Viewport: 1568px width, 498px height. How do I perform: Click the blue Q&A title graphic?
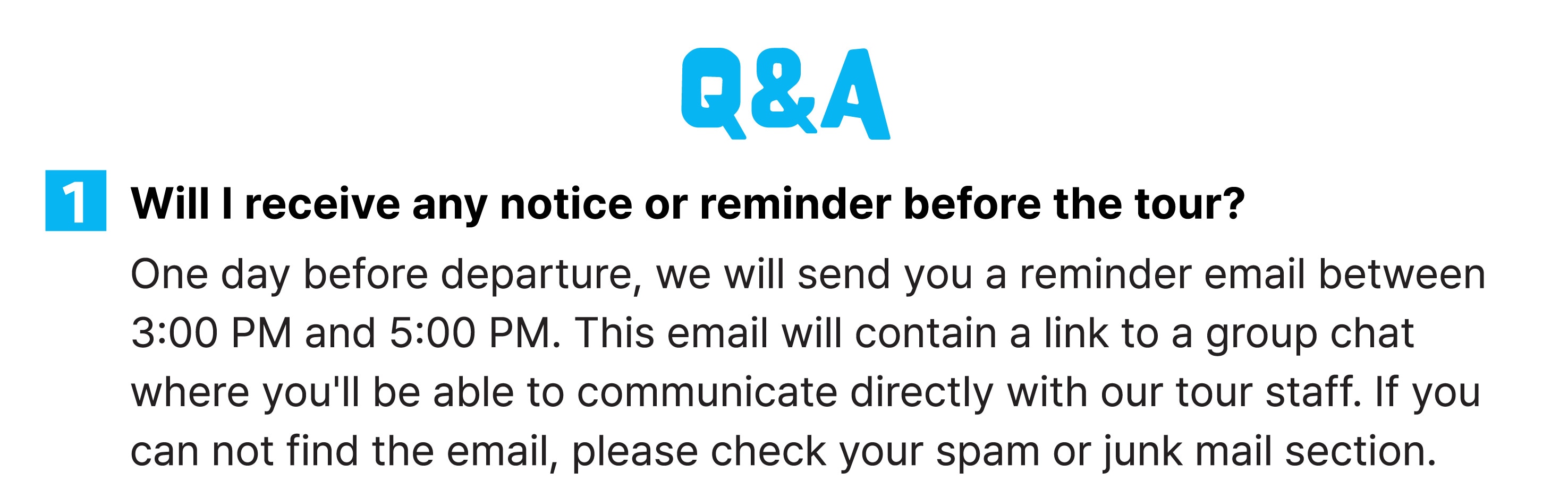tap(785, 93)
